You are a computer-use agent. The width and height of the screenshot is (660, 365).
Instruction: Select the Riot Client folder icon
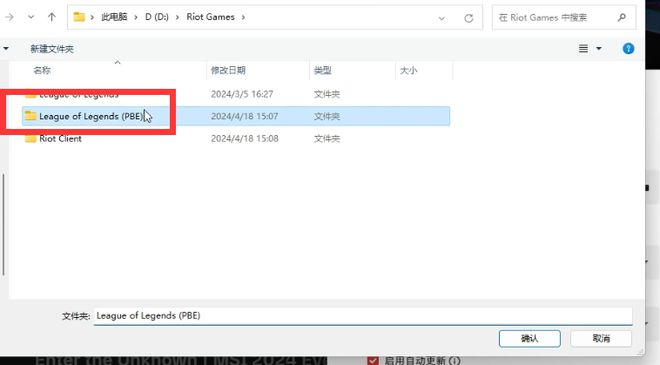click(30, 138)
